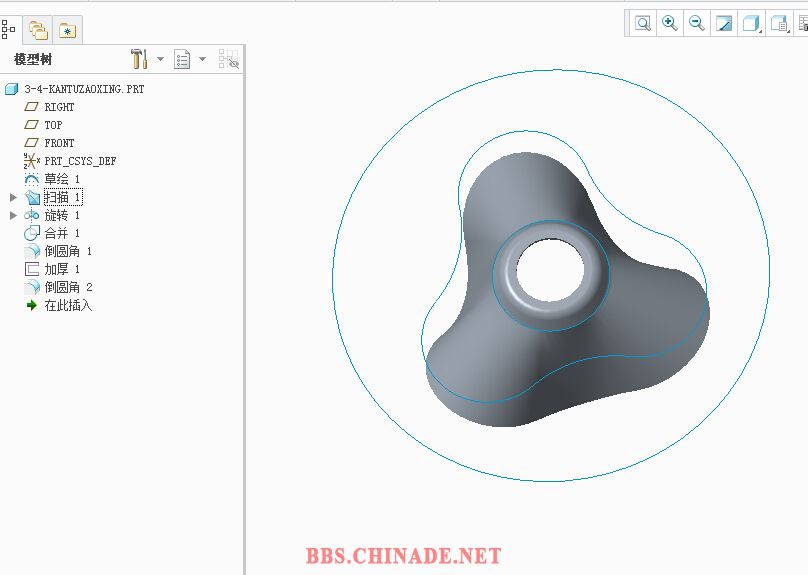Select the 旋转 1 feature label
This screenshot has width=808, height=575.
62,215
